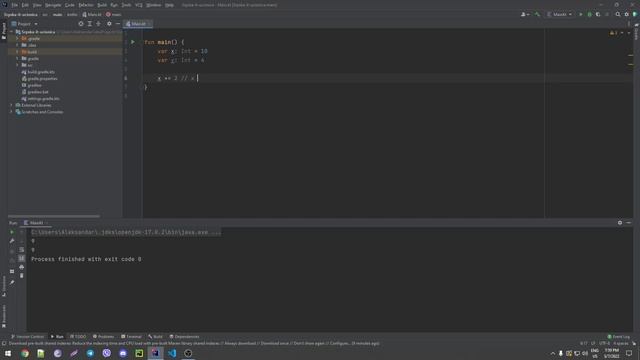The height and width of the screenshot is (360, 640).
Task: Open the Windows Start menu
Action: coord(8,353)
